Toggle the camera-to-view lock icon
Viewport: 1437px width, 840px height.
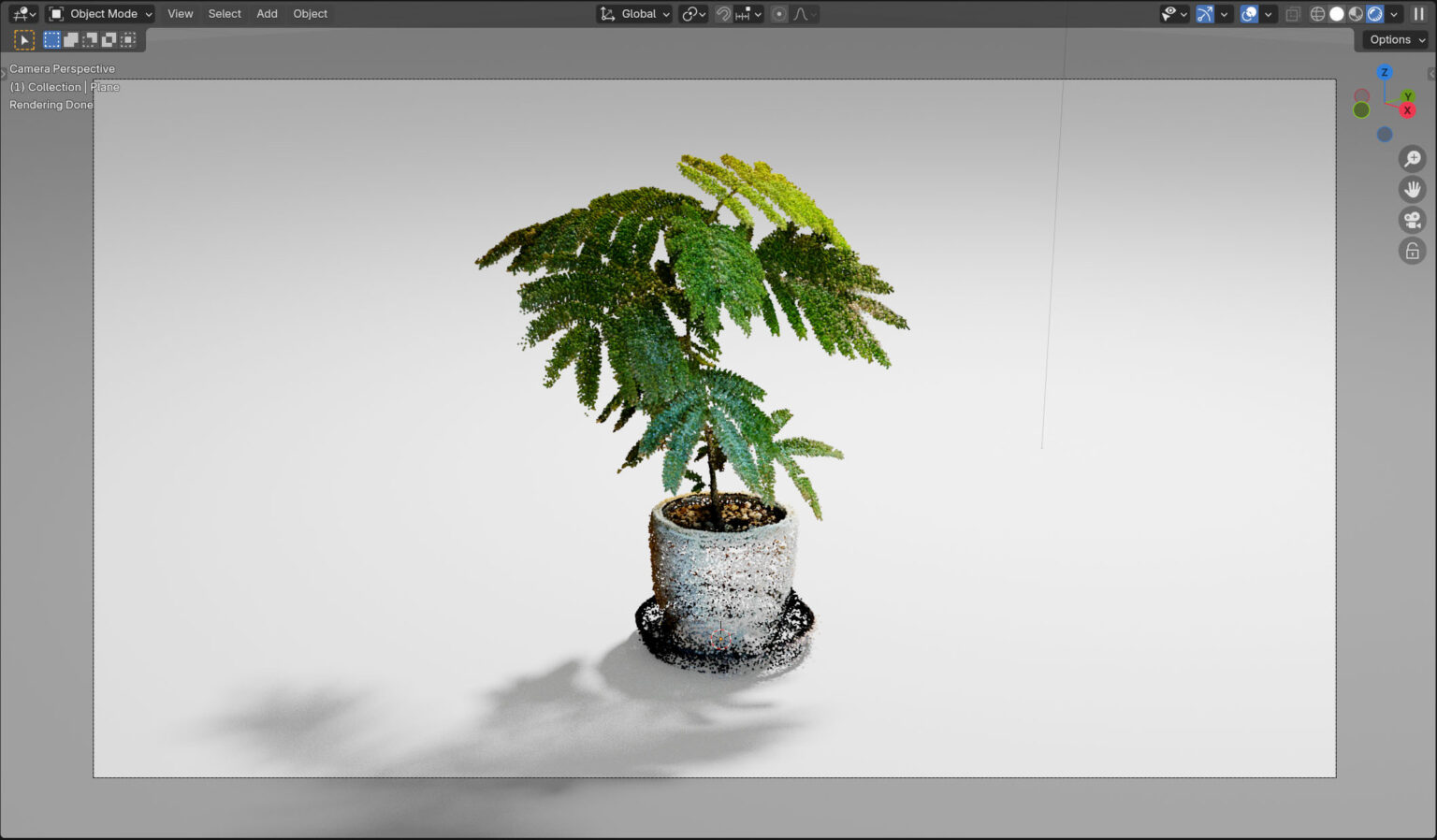click(1412, 252)
